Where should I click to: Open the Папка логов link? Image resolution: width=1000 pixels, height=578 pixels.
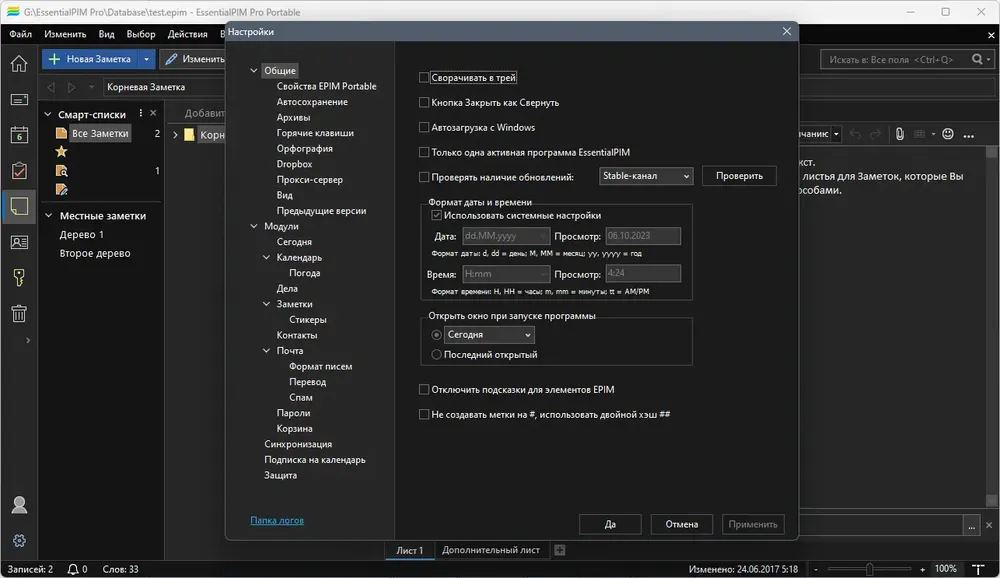[277, 520]
